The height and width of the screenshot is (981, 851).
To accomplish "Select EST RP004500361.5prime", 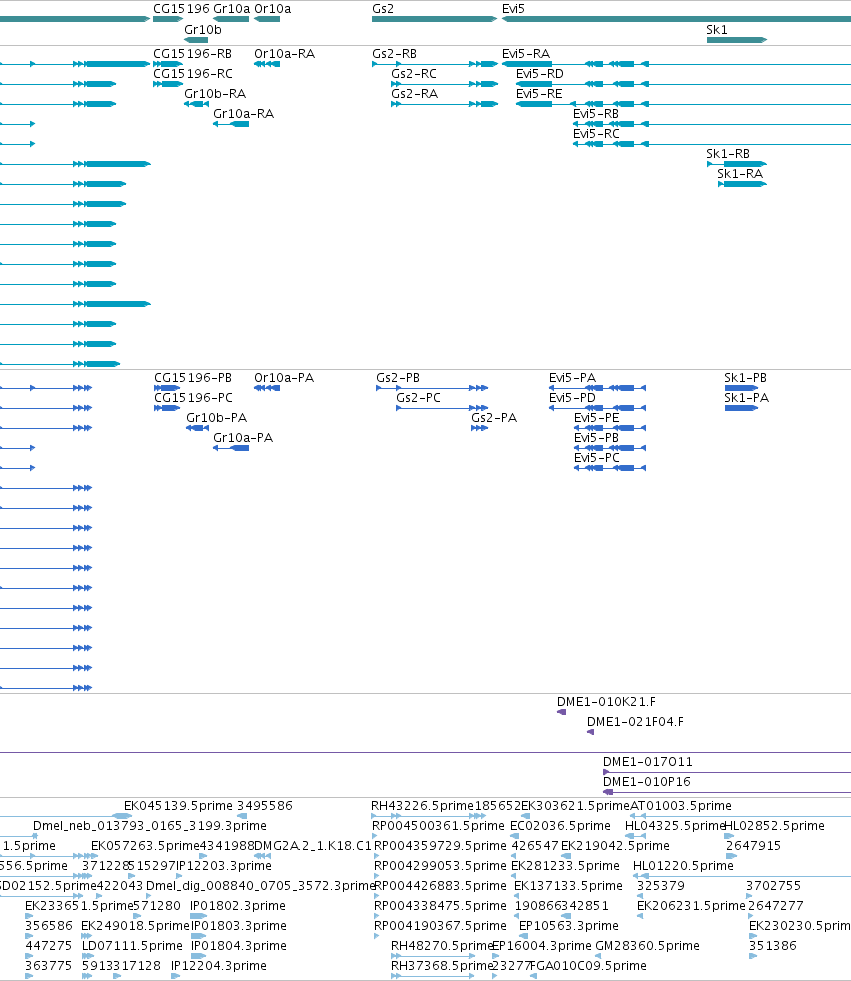I will click(x=438, y=826).
